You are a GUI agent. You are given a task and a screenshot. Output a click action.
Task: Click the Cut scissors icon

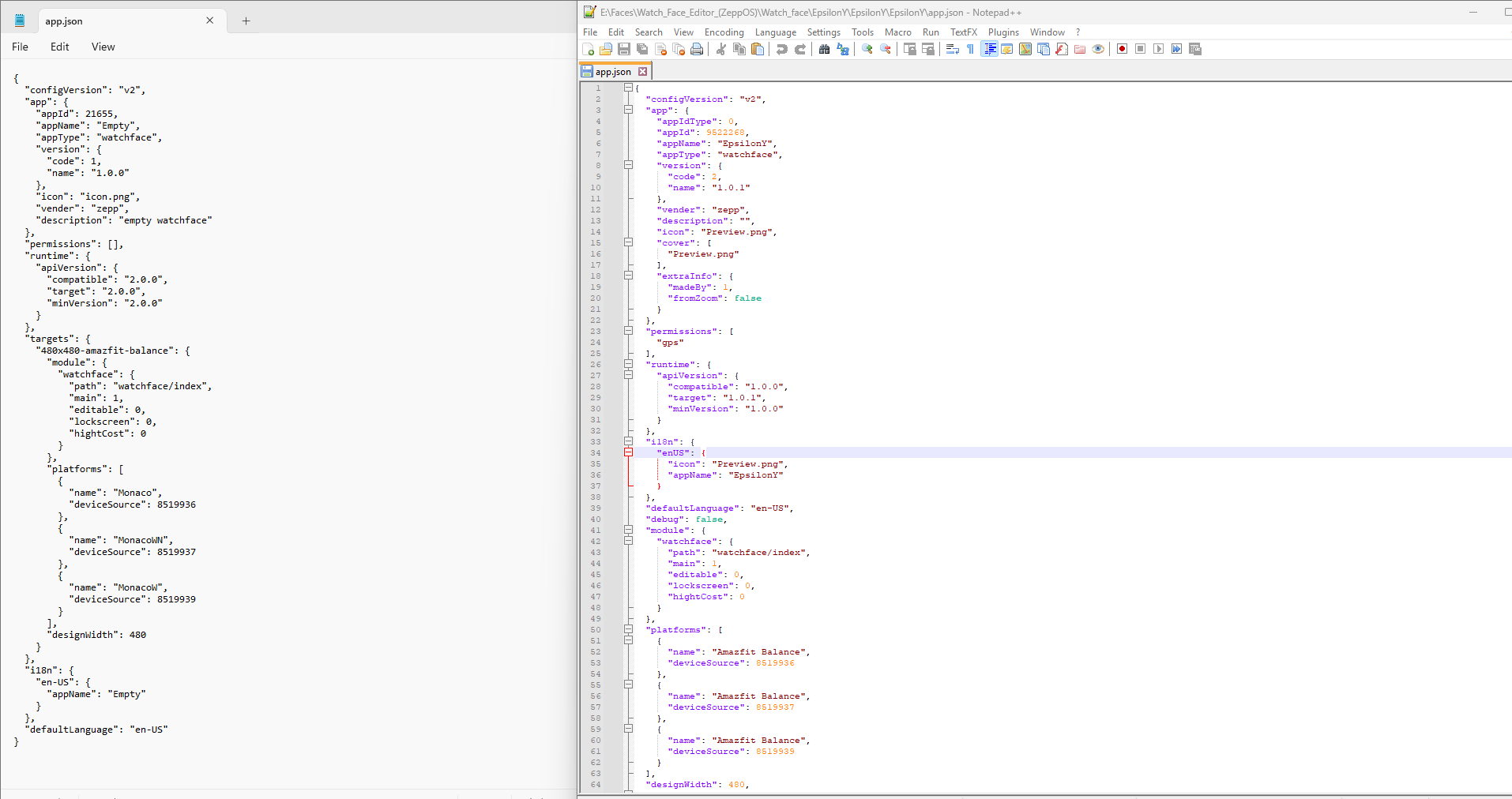[720, 49]
